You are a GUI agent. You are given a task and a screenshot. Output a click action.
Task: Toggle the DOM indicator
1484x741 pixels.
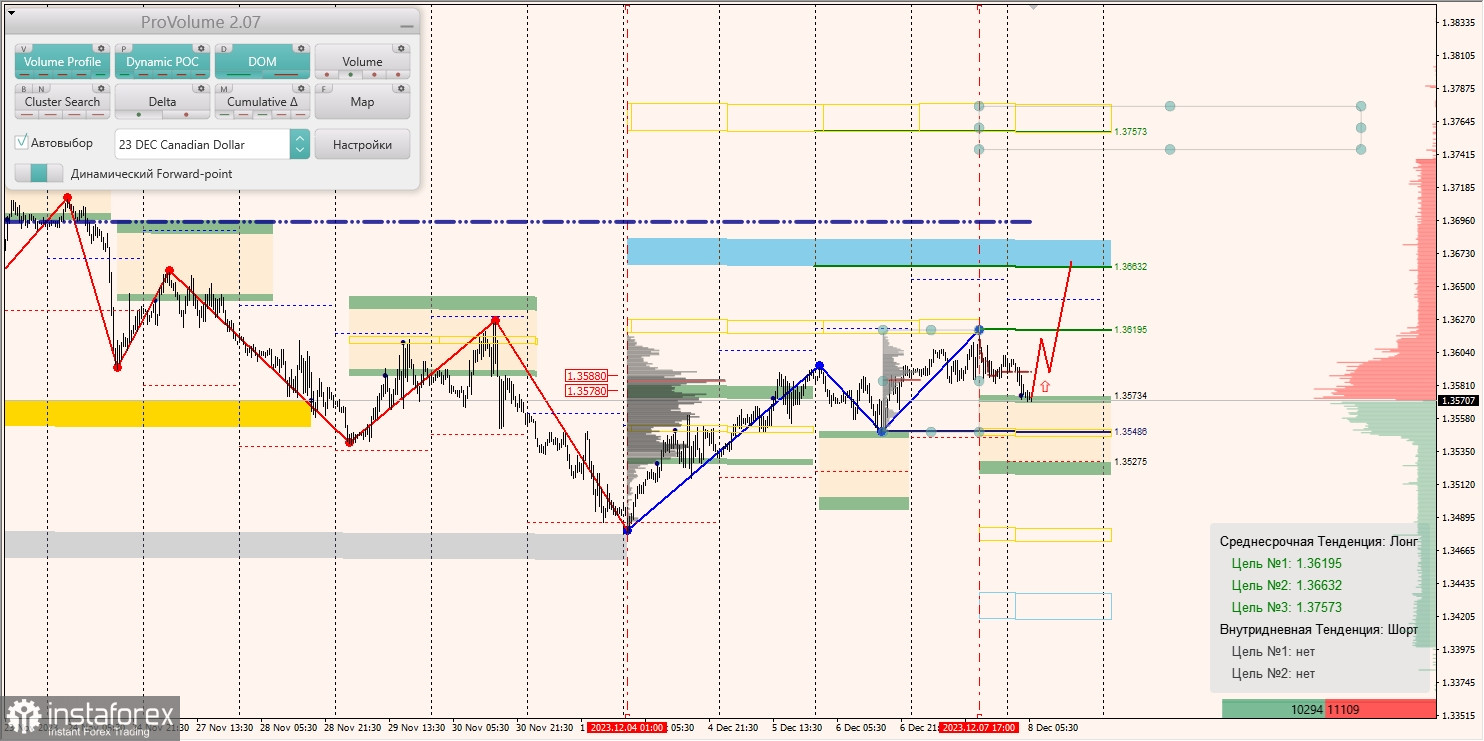tap(262, 62)
